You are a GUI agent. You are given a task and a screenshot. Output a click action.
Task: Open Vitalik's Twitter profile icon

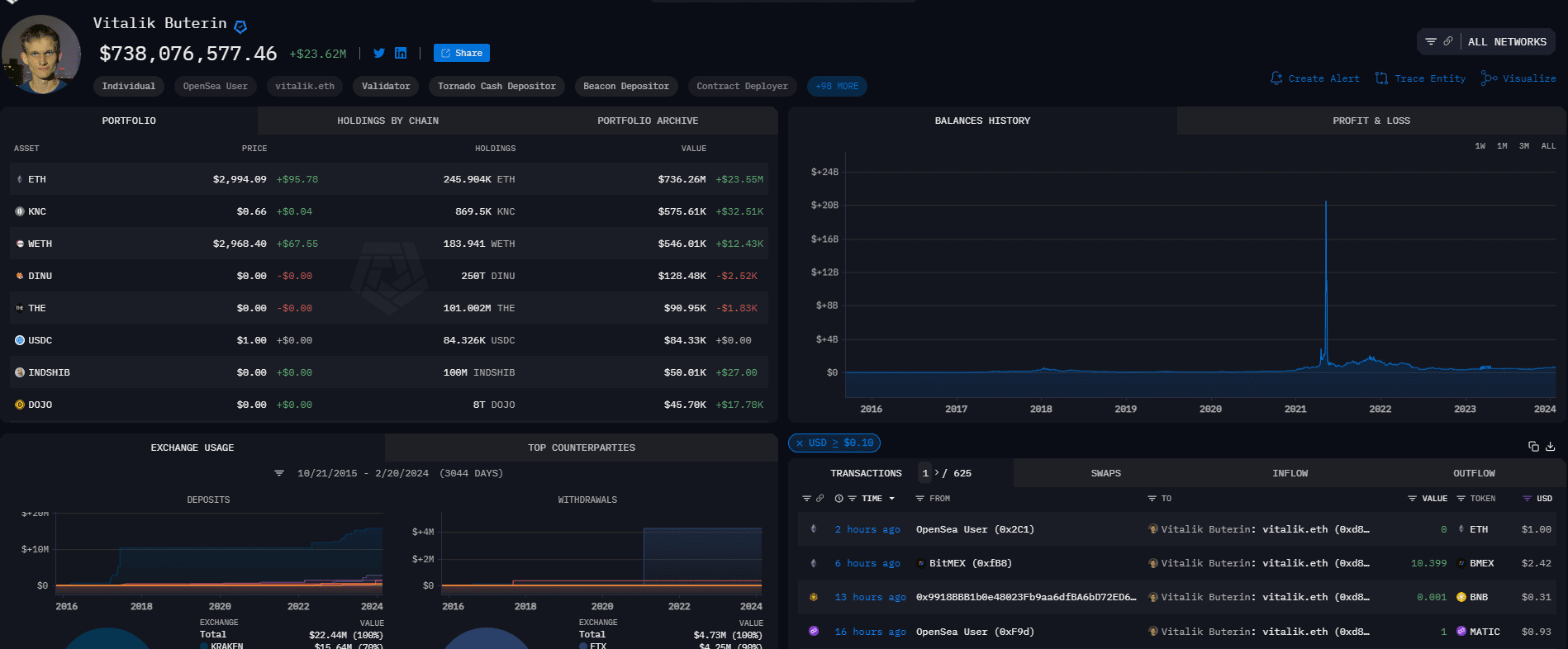pos(379,53)
